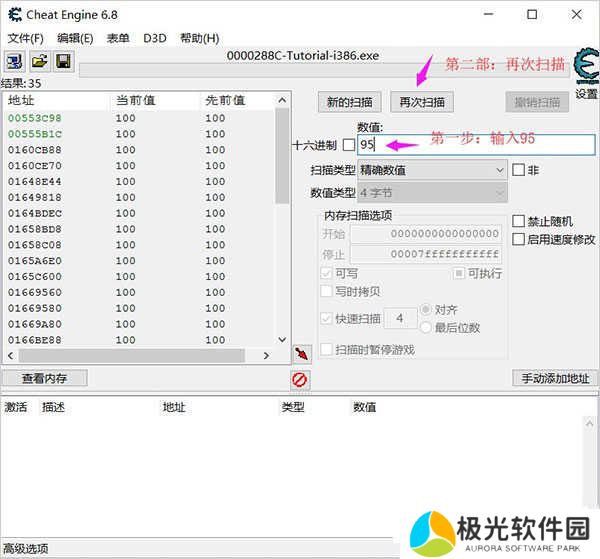Viewport: 600px width, 559px height.
Task: Click the results vertical scrollbar thumb
Action: [x=282, y=156]
